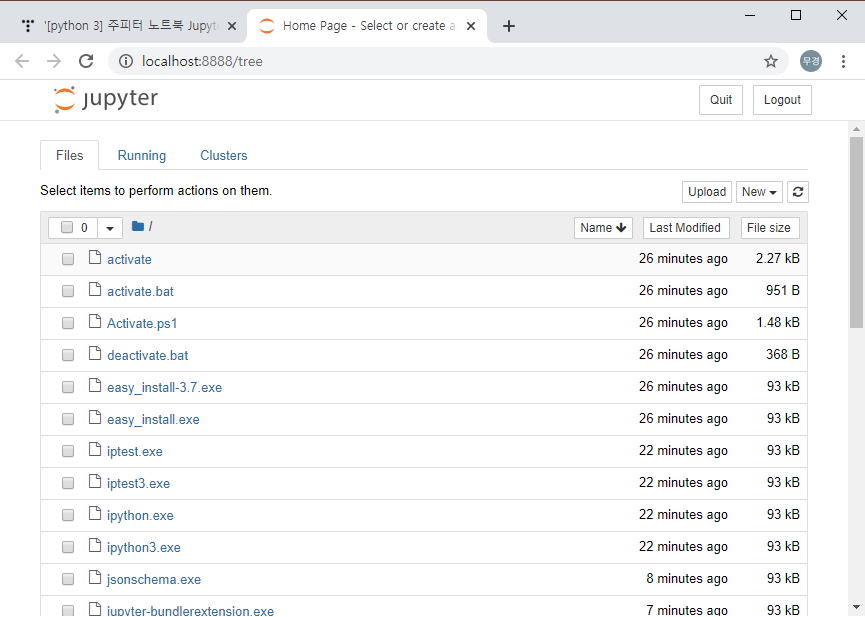Refresh the notebook file list
The width and height of the screenshot is (865, 617).
click(x=798, y=192)
